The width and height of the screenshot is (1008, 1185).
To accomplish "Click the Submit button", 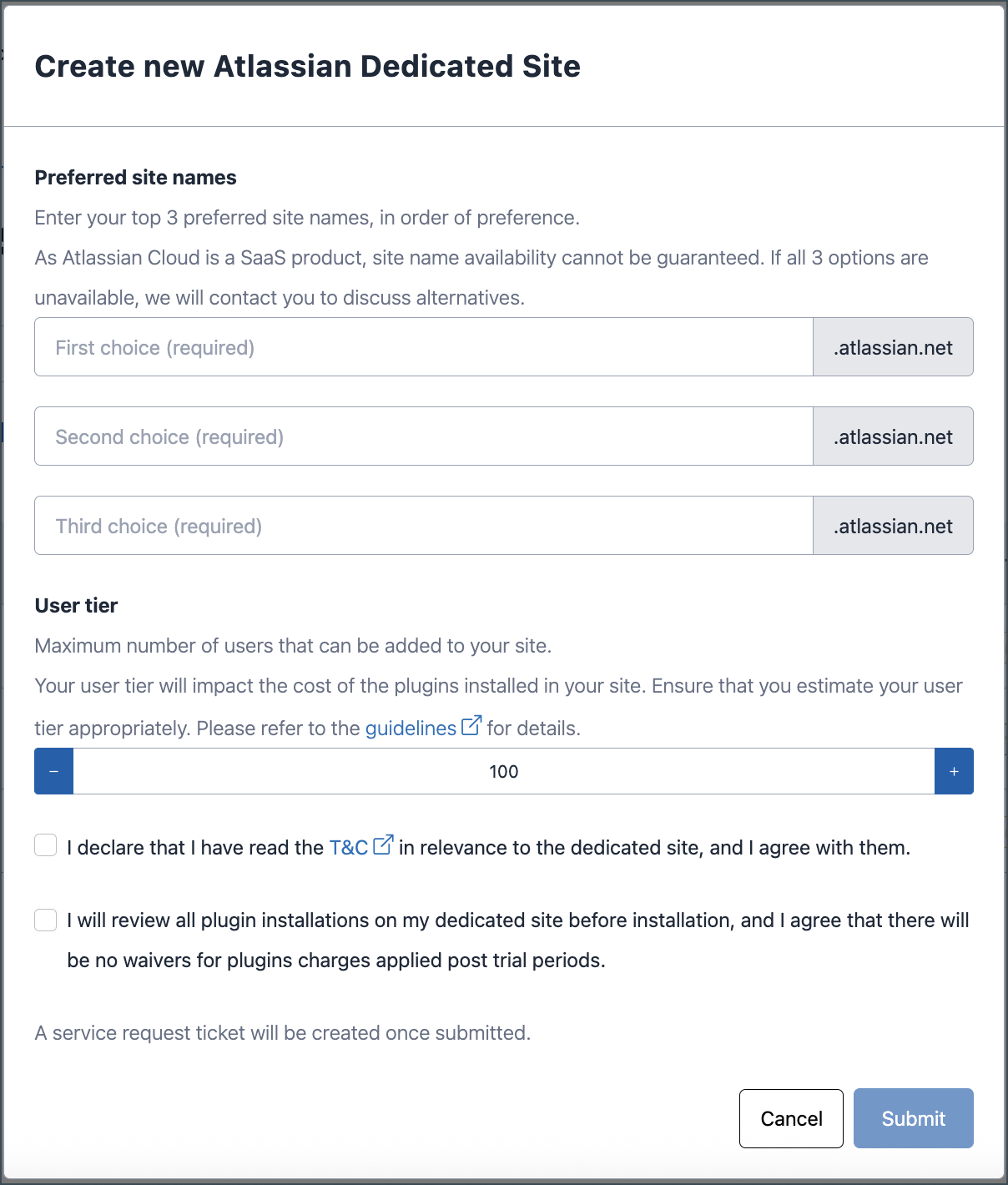I will [x=913, y=1118].
